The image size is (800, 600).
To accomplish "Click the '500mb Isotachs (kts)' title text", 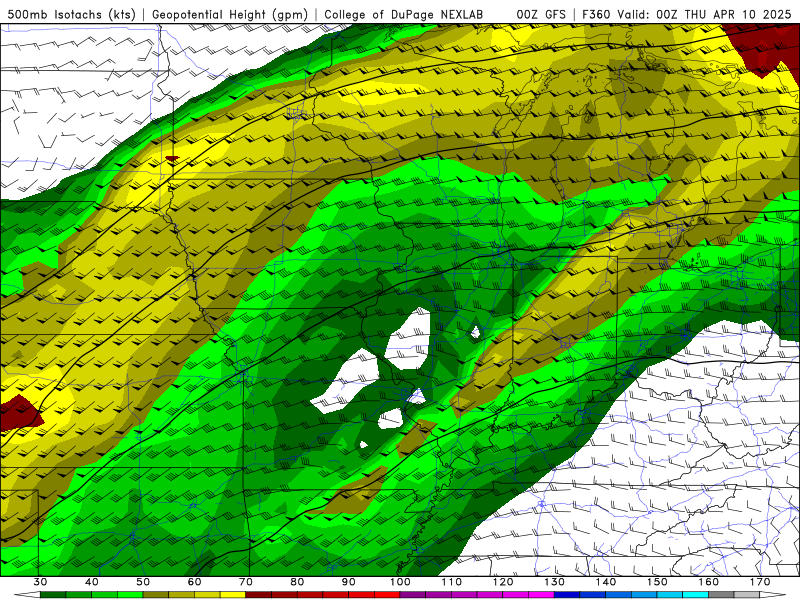I will pos(72,14).
